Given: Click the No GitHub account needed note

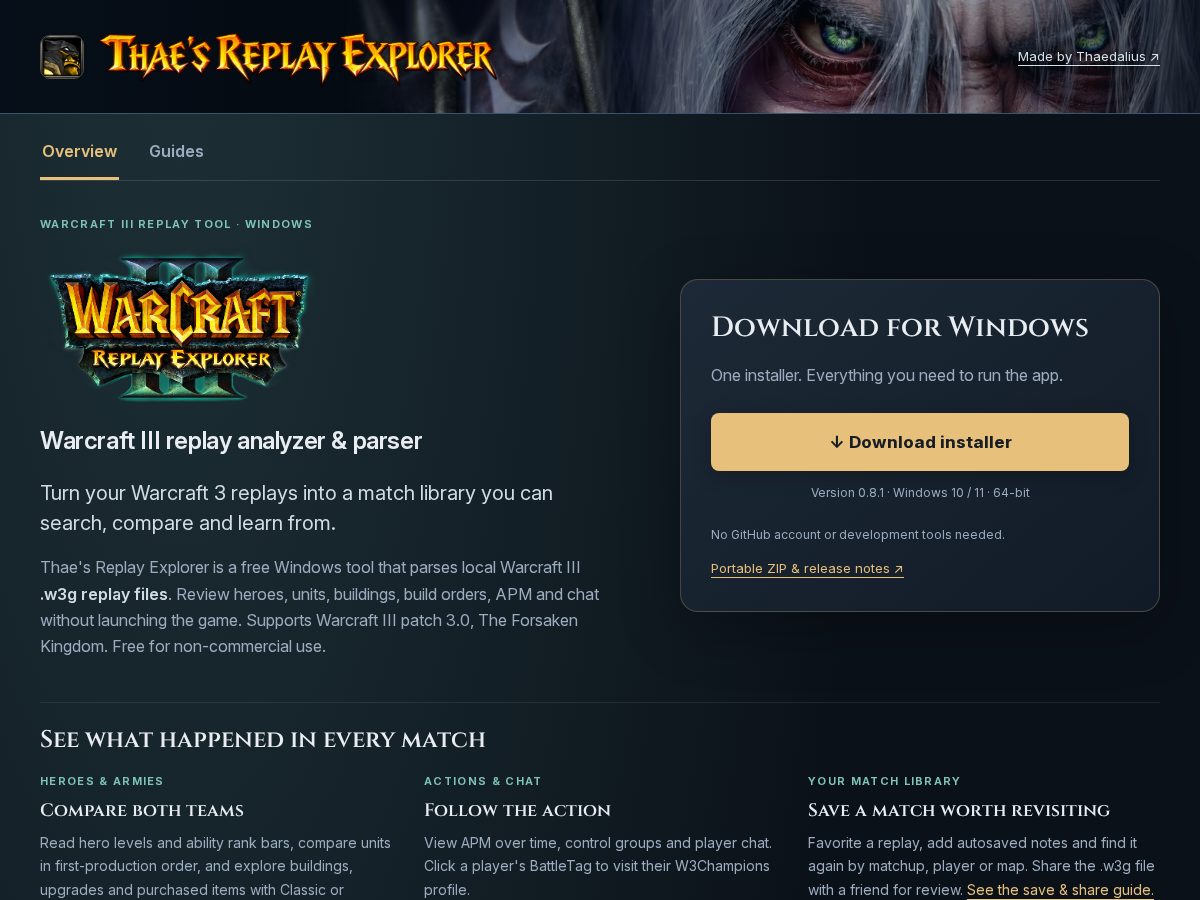Looking at the screenshot, I should [x=858, y=535].
